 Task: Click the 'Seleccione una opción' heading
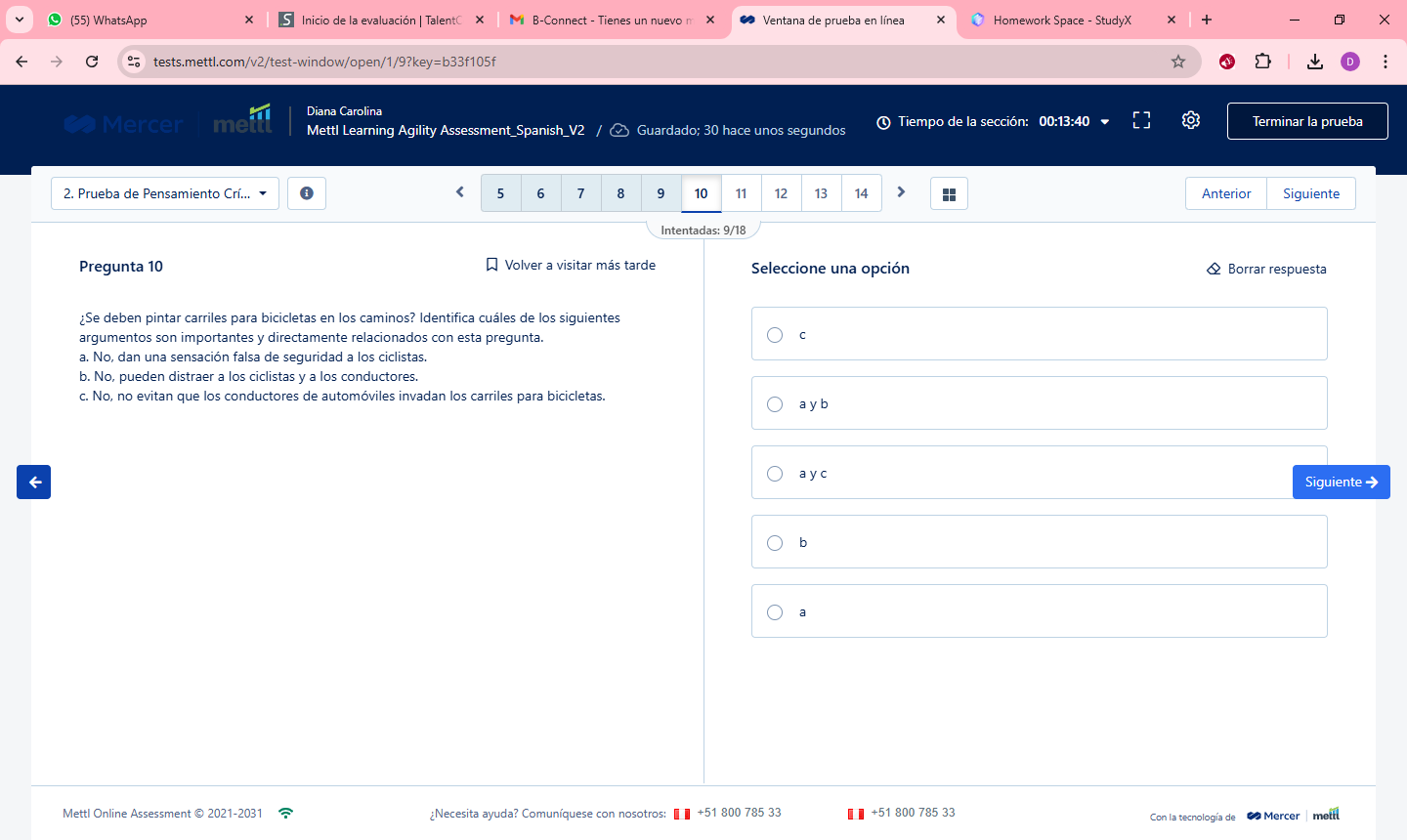click(831, 268)
